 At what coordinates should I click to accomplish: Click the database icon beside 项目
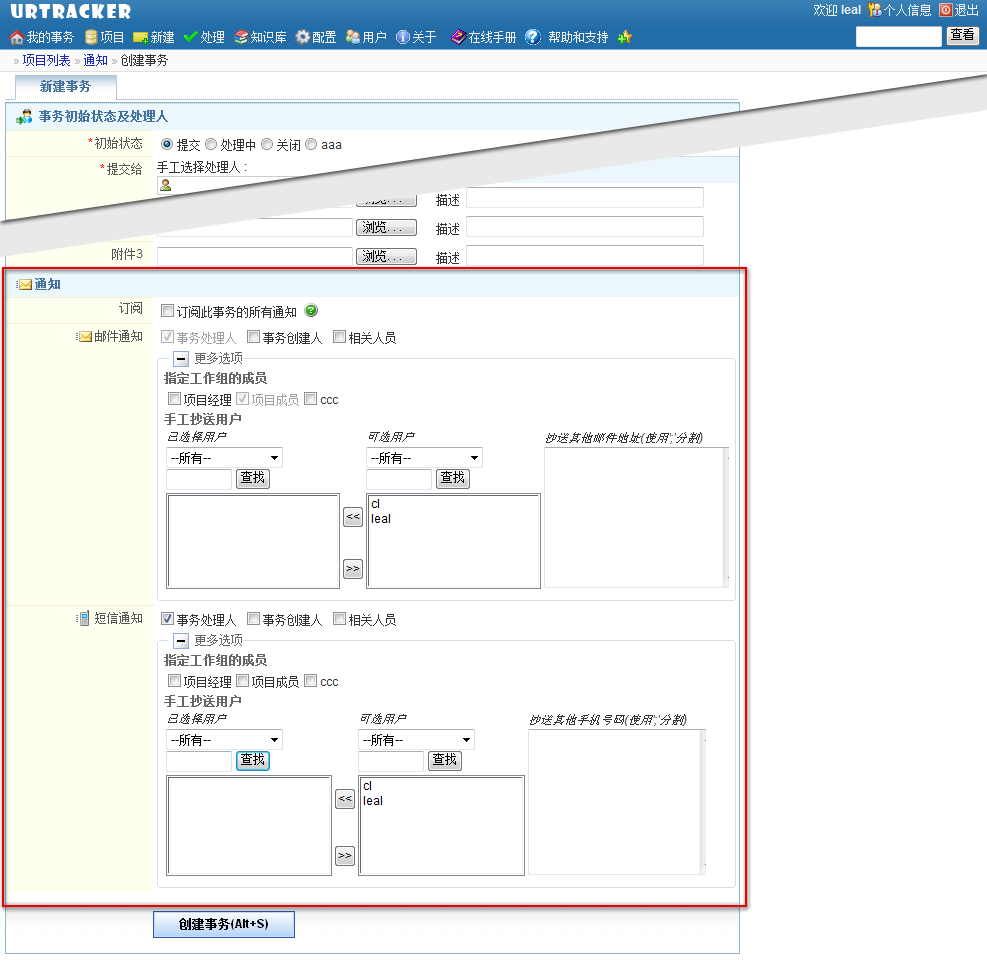pos(91,37)
